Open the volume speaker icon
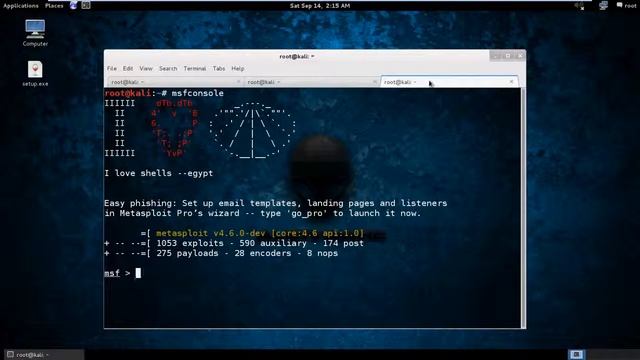 579,6
